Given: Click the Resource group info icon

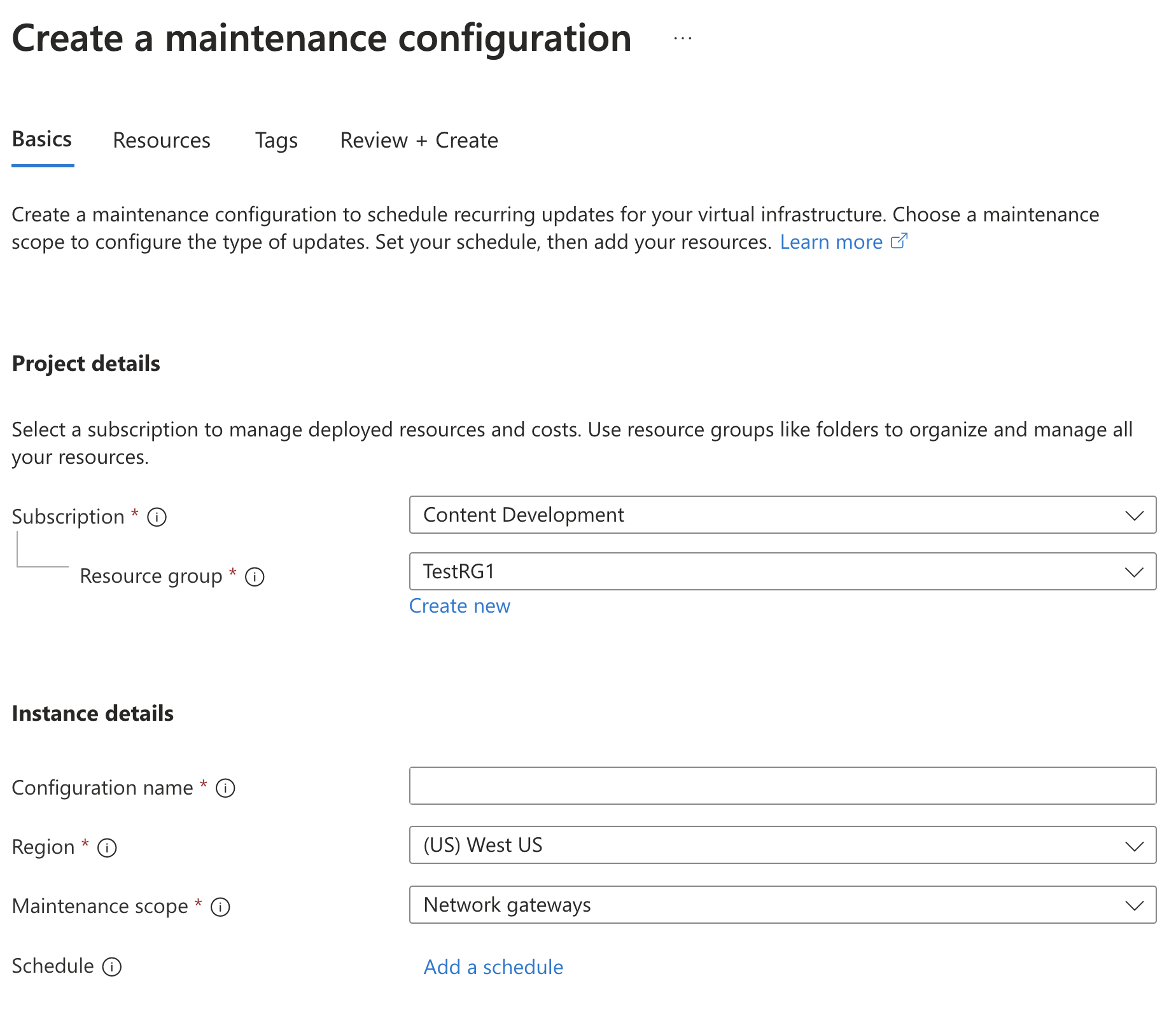Looking at the screenshot, I should (255, 576).
